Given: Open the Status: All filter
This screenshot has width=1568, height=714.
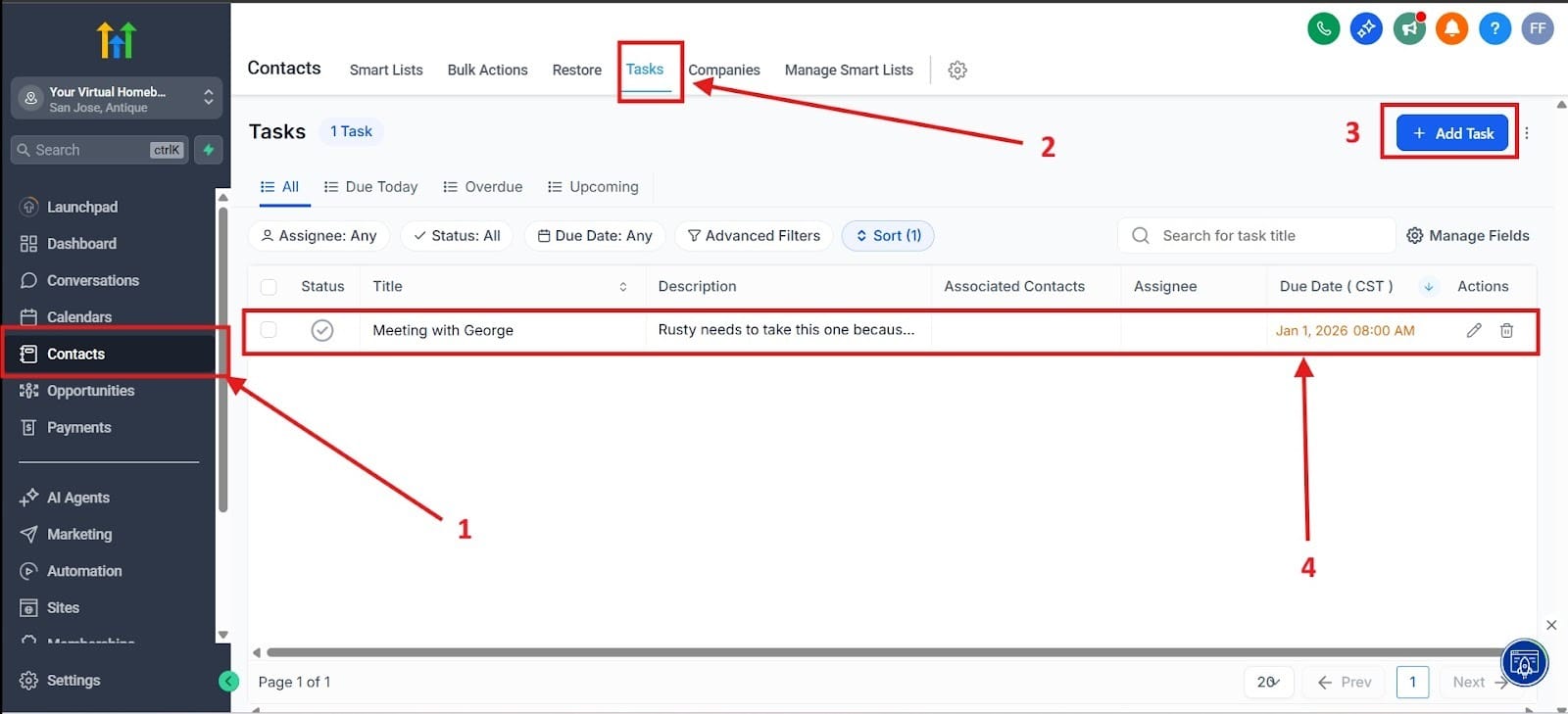Looking at the screenshot, I should [457, 236].
